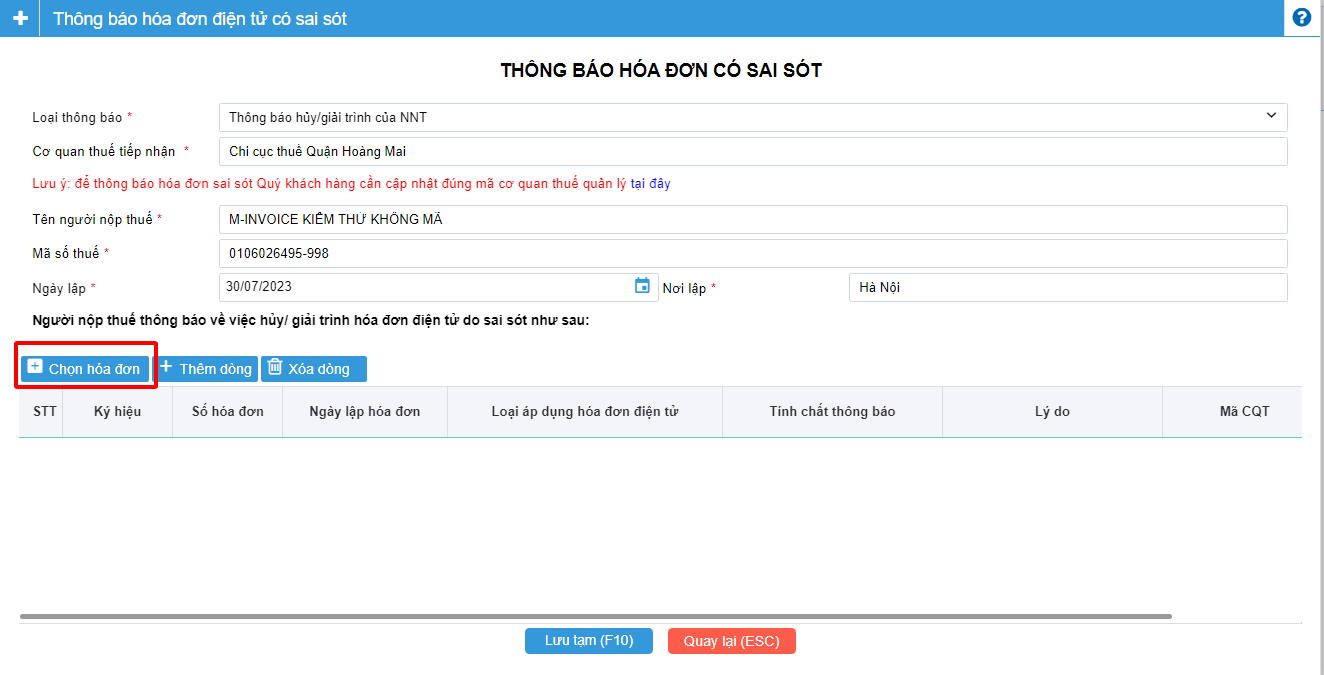Click Quay lại (ESC) button
The width and height of the screenshot is (1324, 675).
pyautogui.click(x=732, y=641)
